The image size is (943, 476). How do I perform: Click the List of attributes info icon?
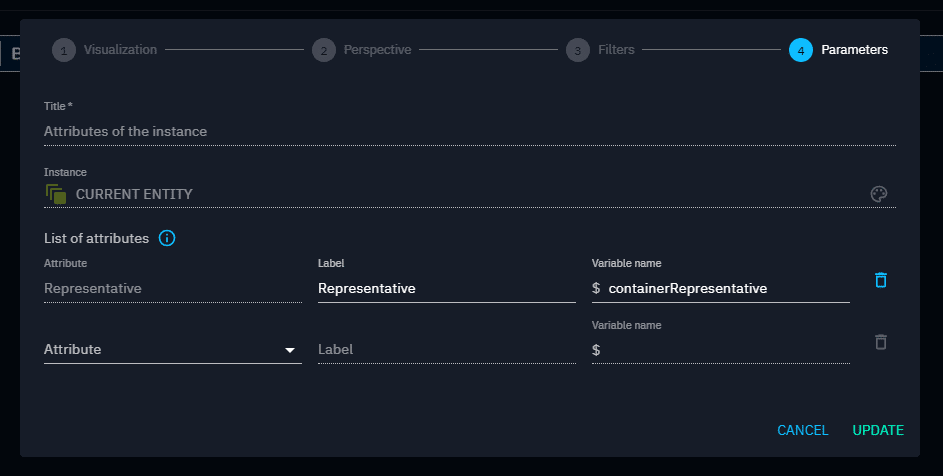coord(167,238)
